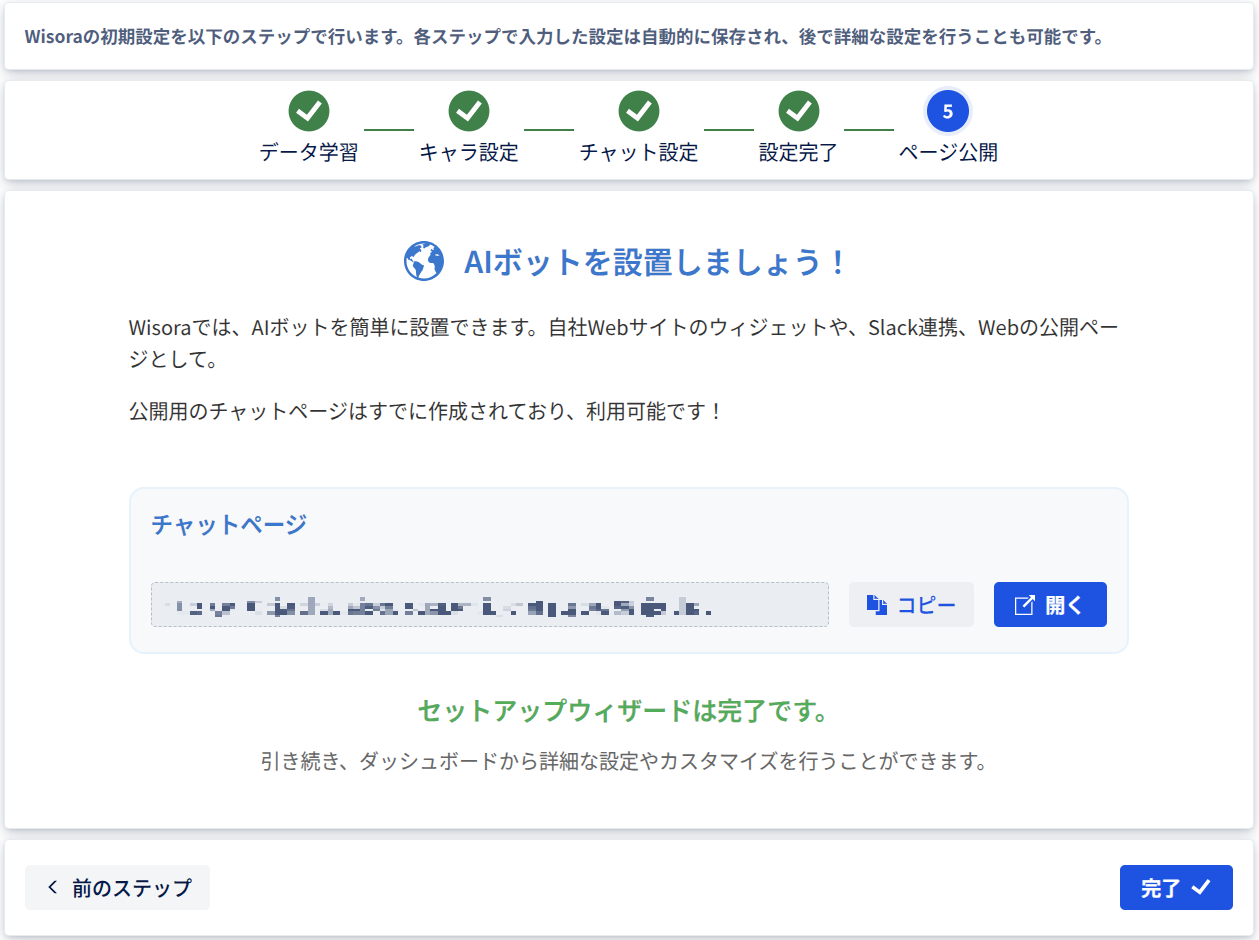Screen dimensions: 1259x940
Task: Select the 設定完了 step label
Action: tap(798, 153)
